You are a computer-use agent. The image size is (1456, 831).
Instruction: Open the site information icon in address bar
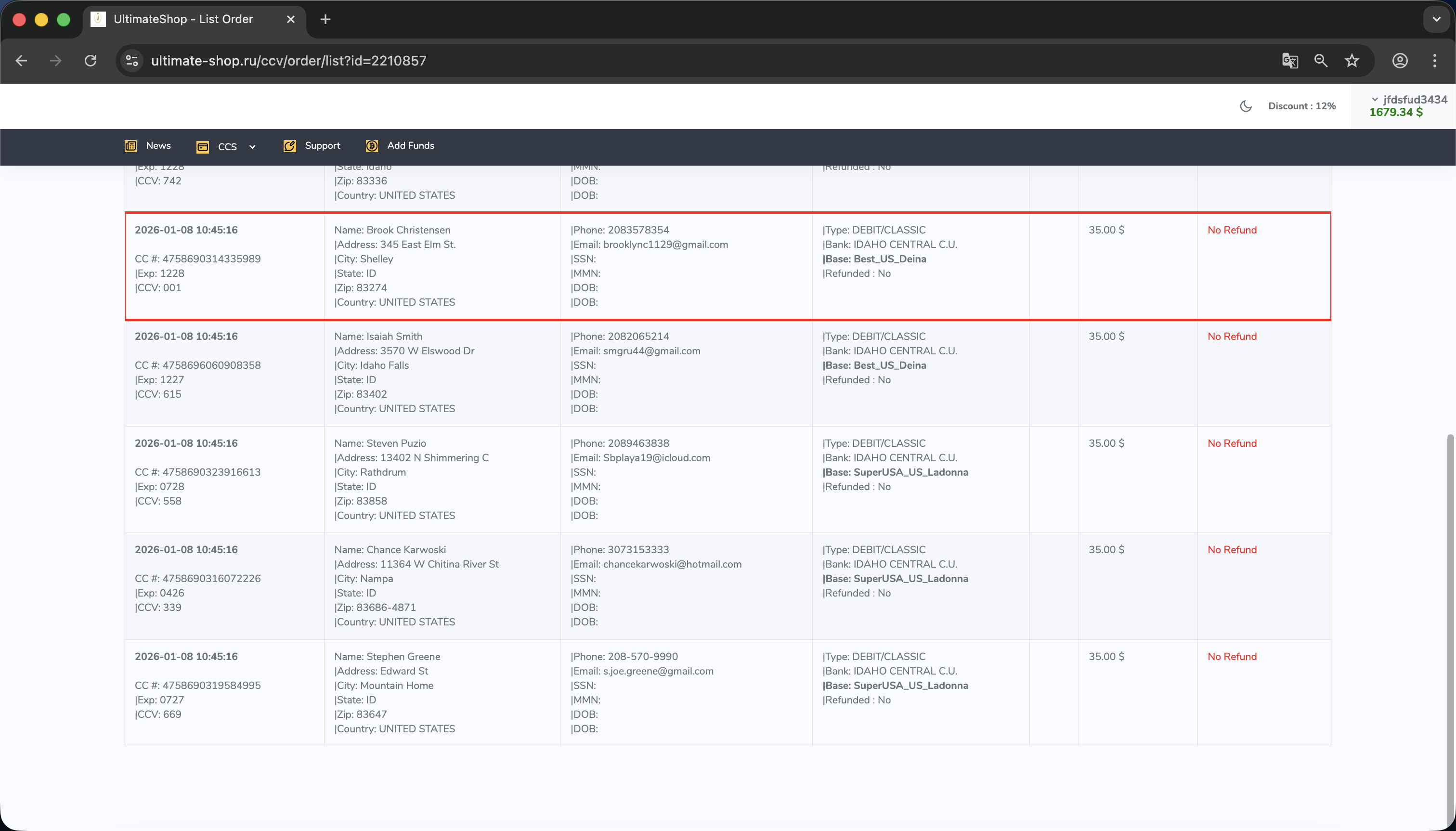(132, 61)
